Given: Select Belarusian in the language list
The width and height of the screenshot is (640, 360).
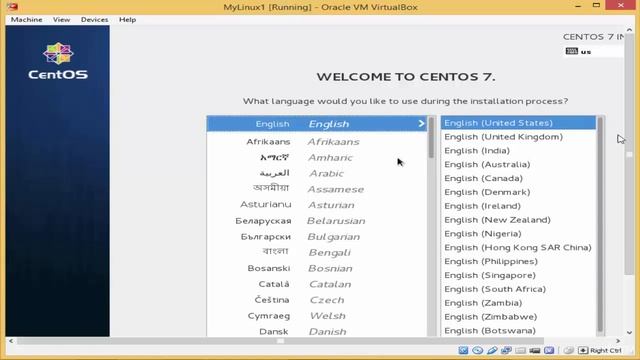Looking at the screenshot, I should (317, 221).
